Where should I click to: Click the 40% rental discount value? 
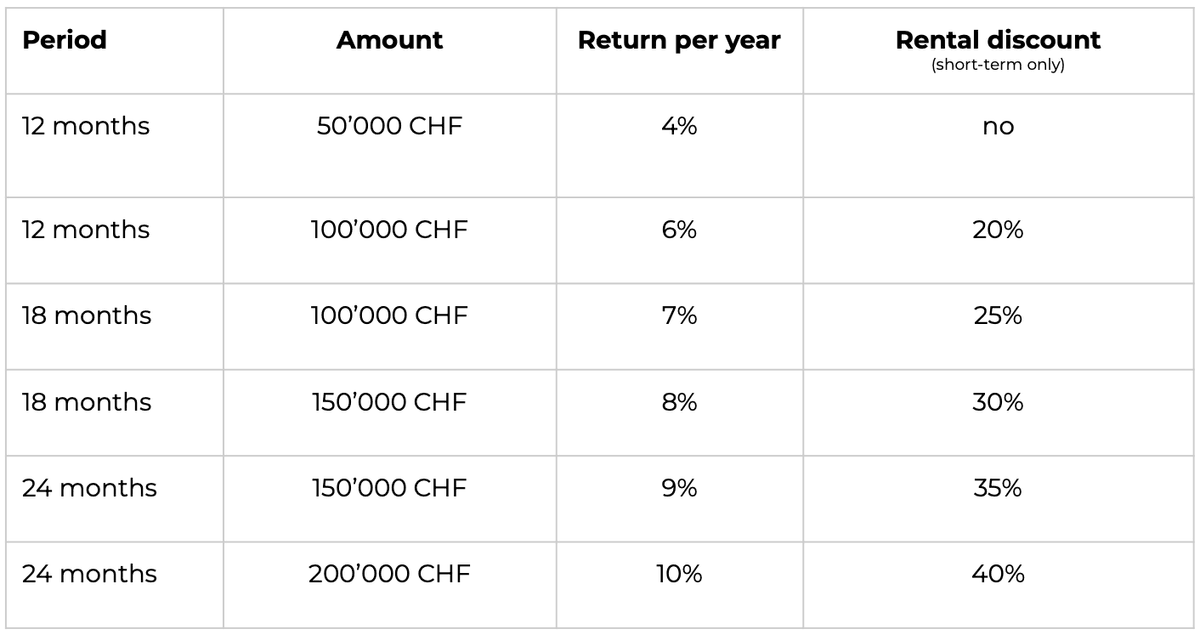point(997,574)
